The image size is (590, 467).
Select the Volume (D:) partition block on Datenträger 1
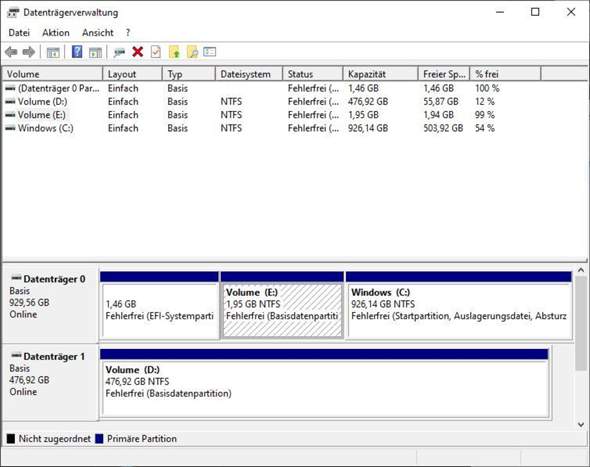tap(324, 383)
